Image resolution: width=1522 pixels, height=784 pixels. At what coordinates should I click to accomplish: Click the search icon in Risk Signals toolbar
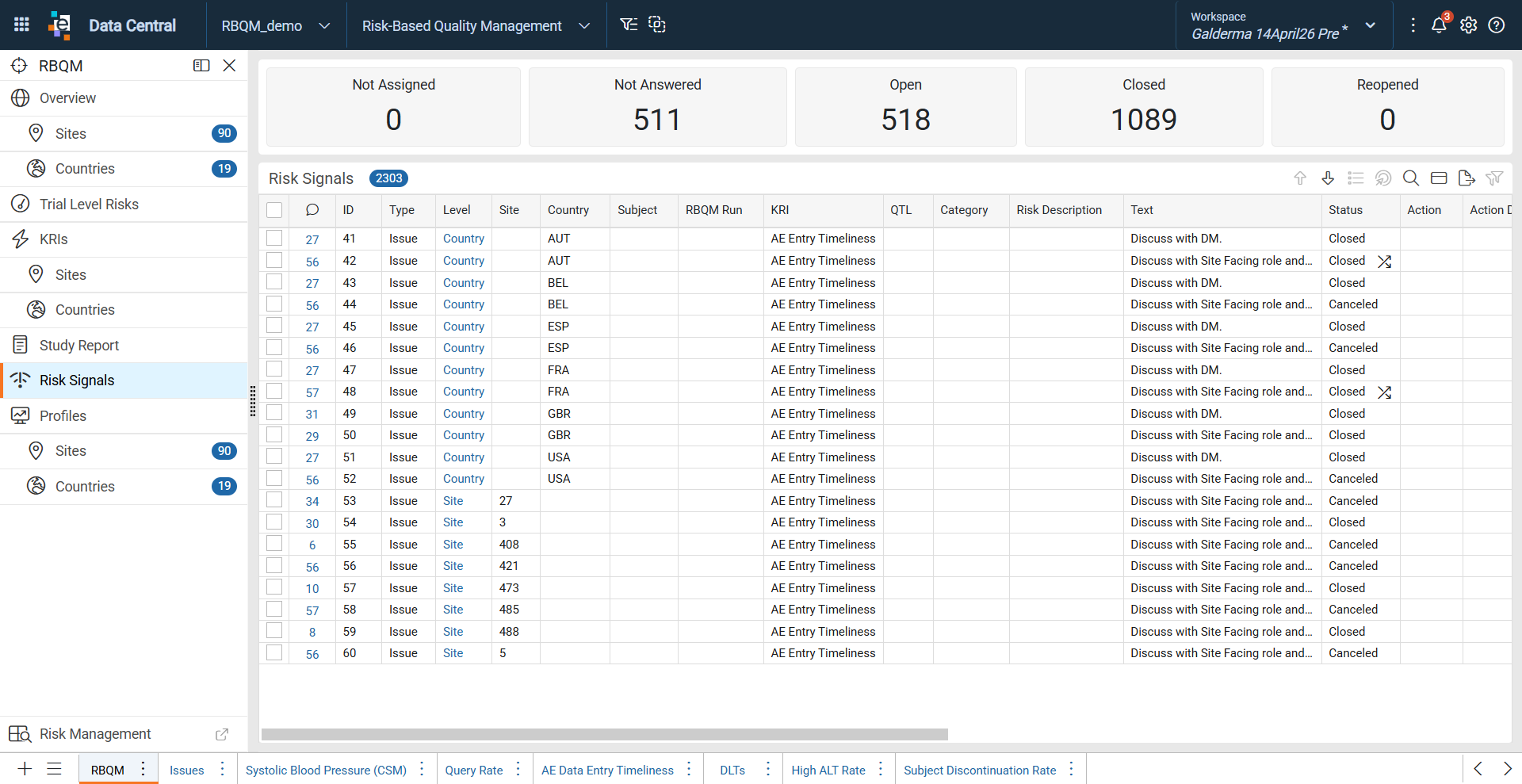pos(1411,178)
